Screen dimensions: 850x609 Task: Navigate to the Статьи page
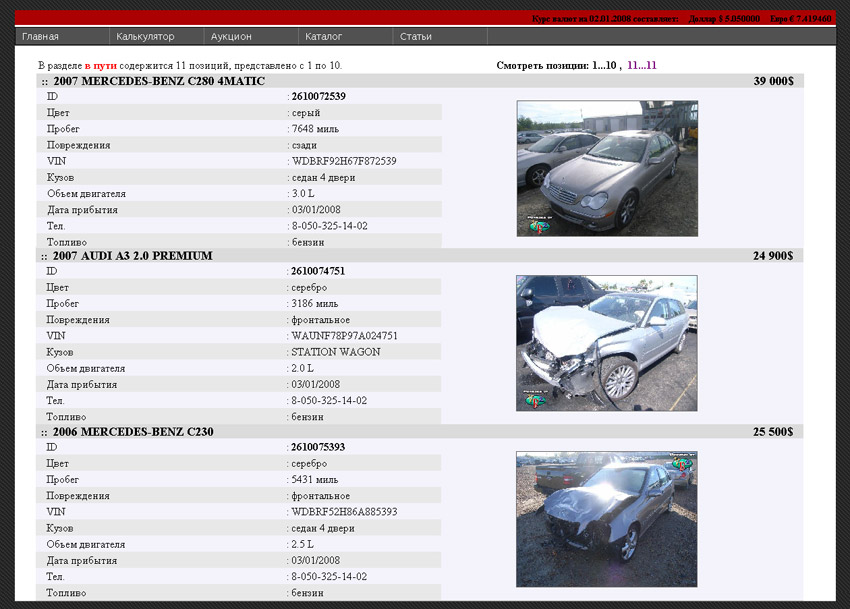click(x=415, y=37)
